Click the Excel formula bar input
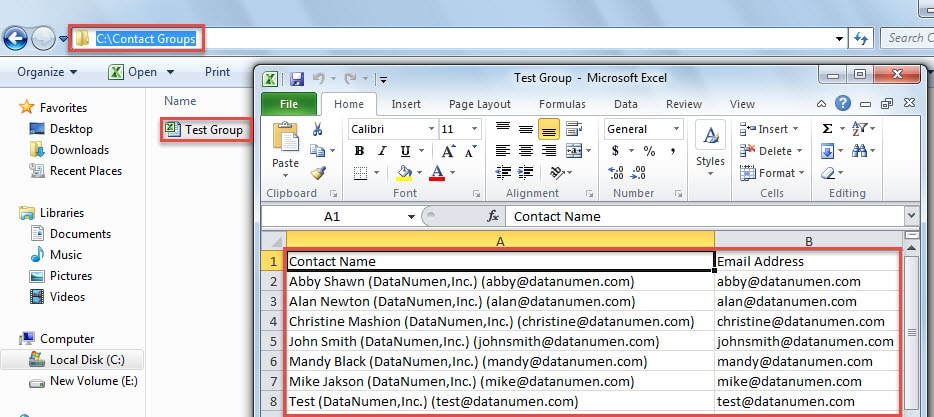The width and height of the screenshot is (934, 417). (705, 216)
